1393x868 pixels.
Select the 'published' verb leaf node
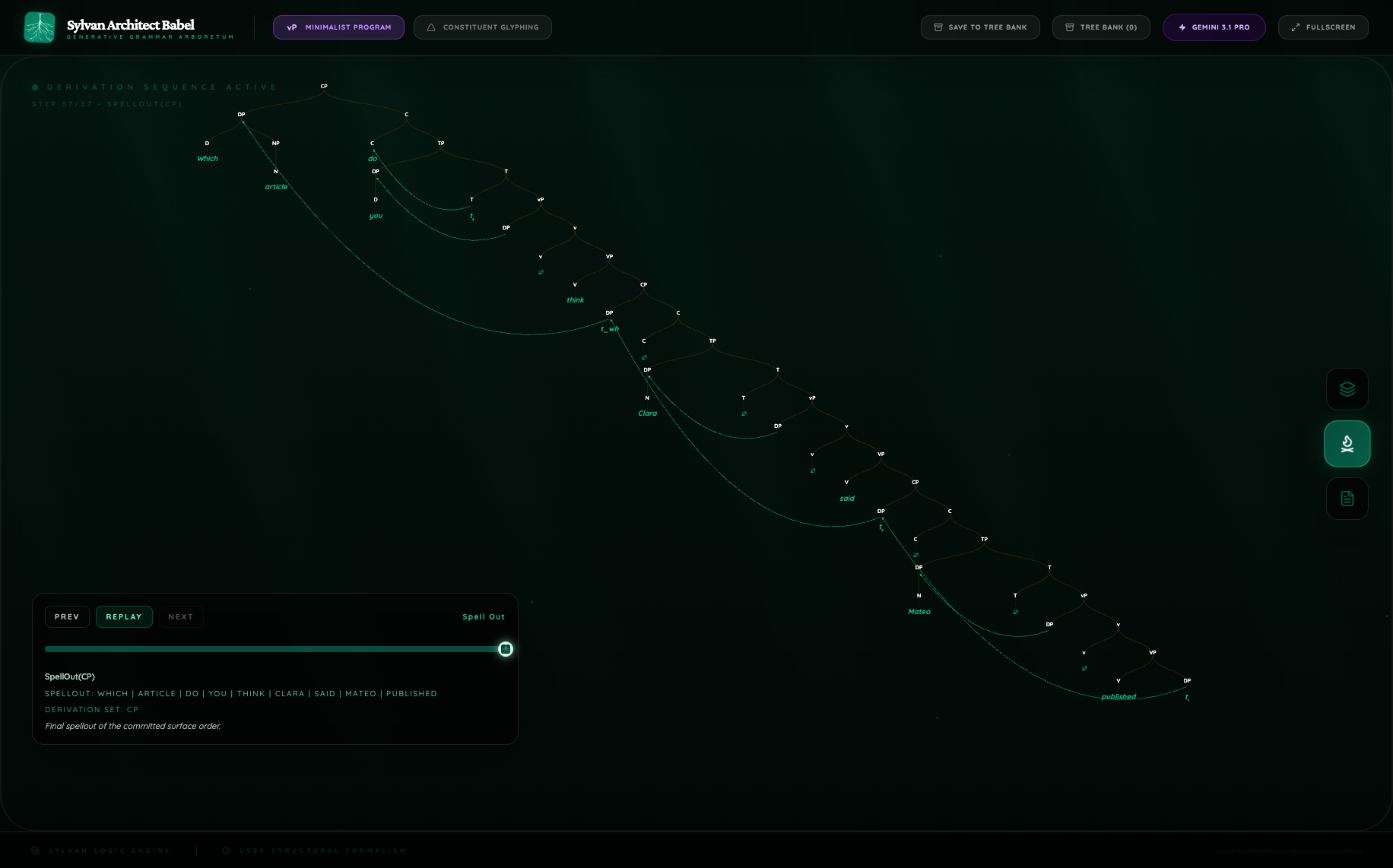1119,697
